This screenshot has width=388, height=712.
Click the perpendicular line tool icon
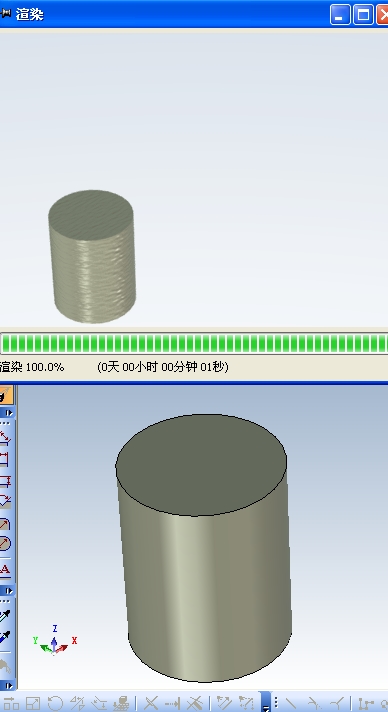337,703
